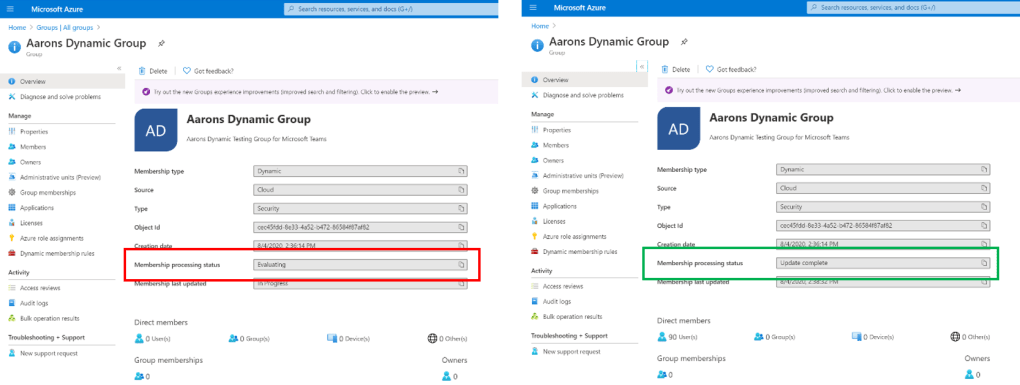Open the hamburger menu in right screenshot
Screen dimensions: 1020x385
[x=533, y=8]
